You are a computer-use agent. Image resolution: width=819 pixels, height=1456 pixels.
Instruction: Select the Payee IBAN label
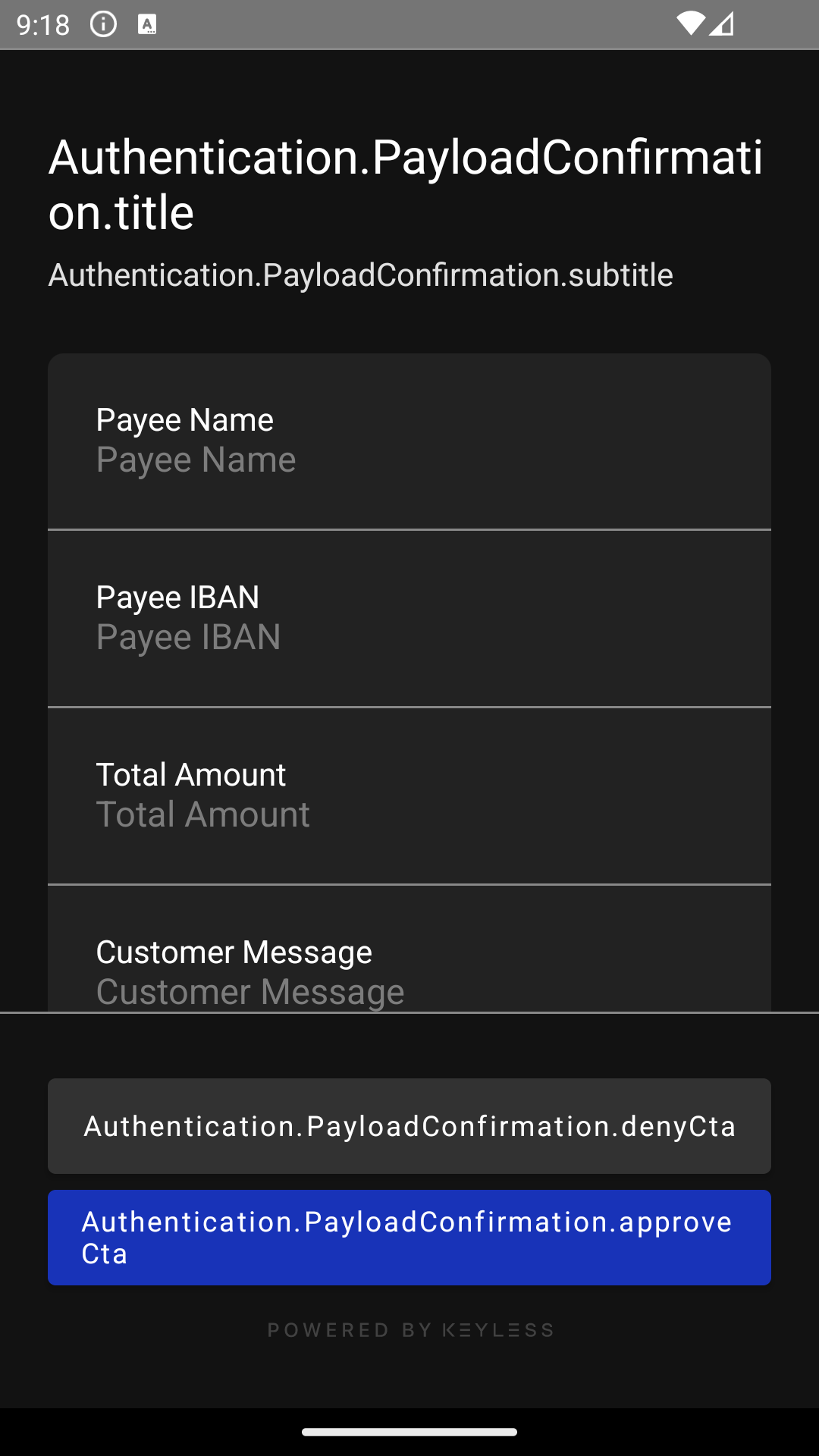177,597
